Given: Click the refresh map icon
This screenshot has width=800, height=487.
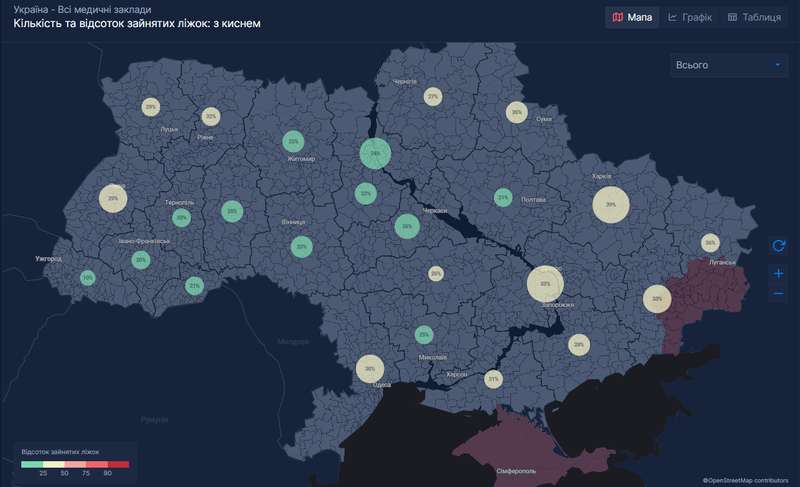Looking at the screenshot, I should (x=779, y=245).
